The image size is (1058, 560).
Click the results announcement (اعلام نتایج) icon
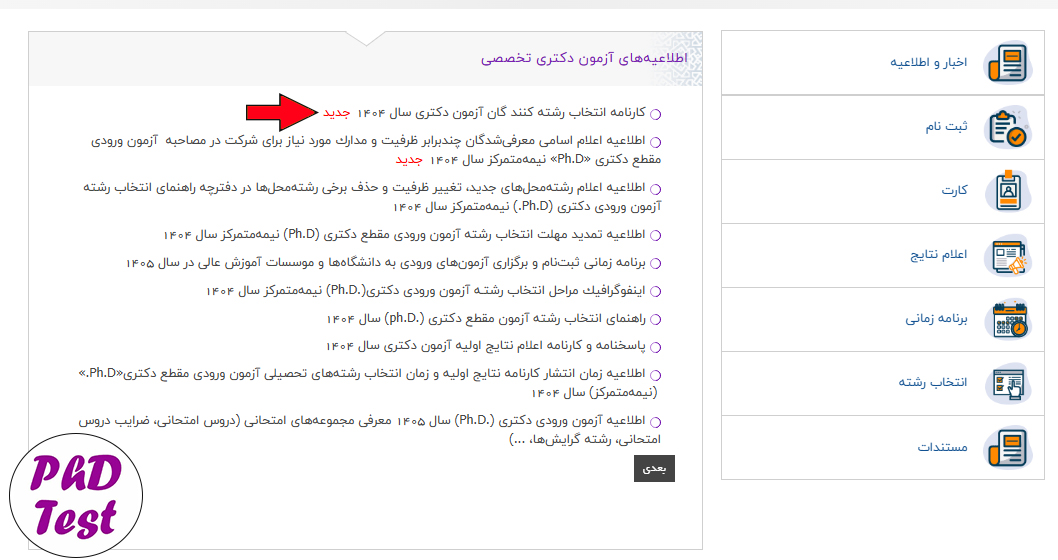tap(1007, 256)
